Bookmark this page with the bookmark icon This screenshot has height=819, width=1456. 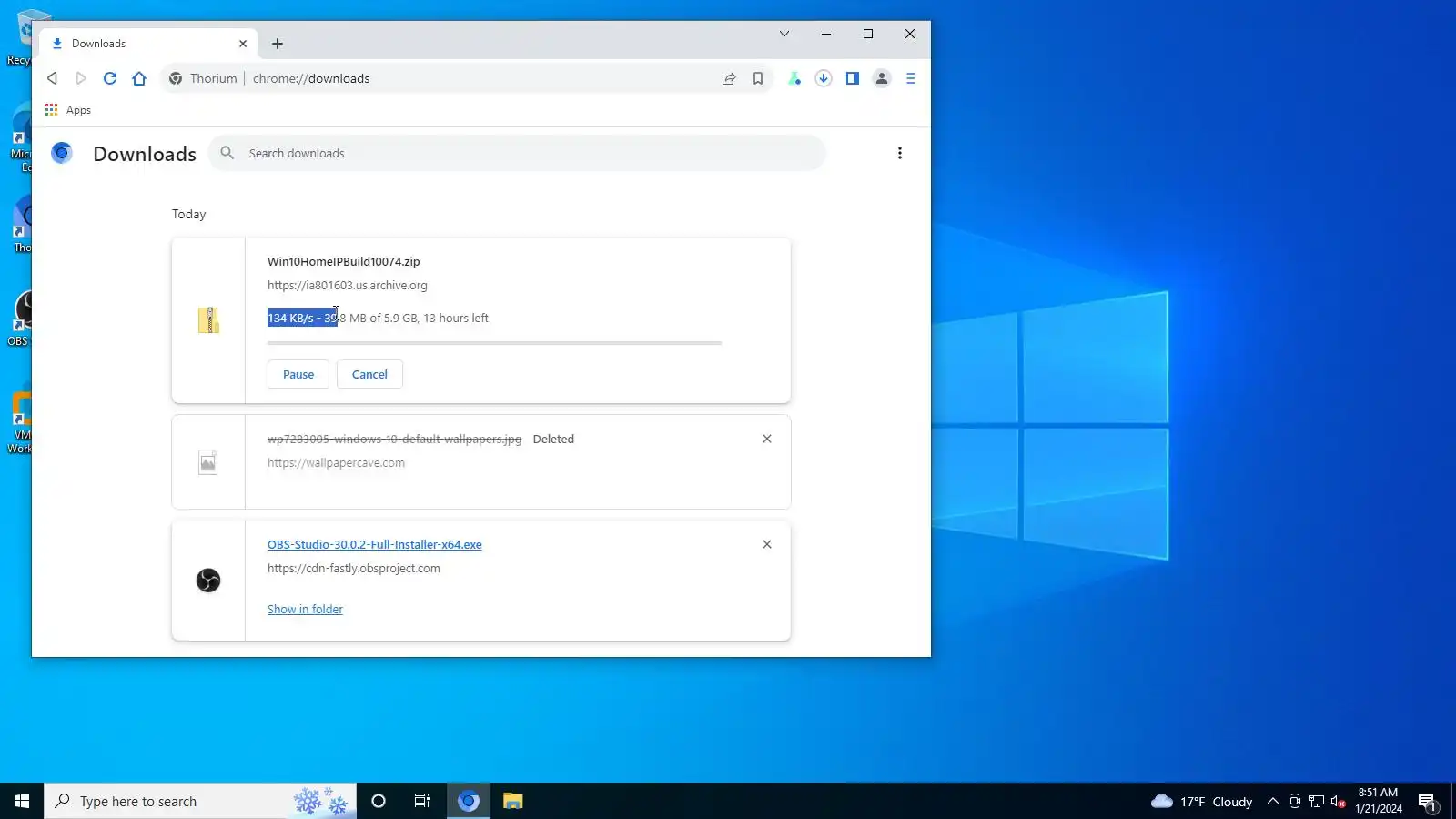pos(758,78)
